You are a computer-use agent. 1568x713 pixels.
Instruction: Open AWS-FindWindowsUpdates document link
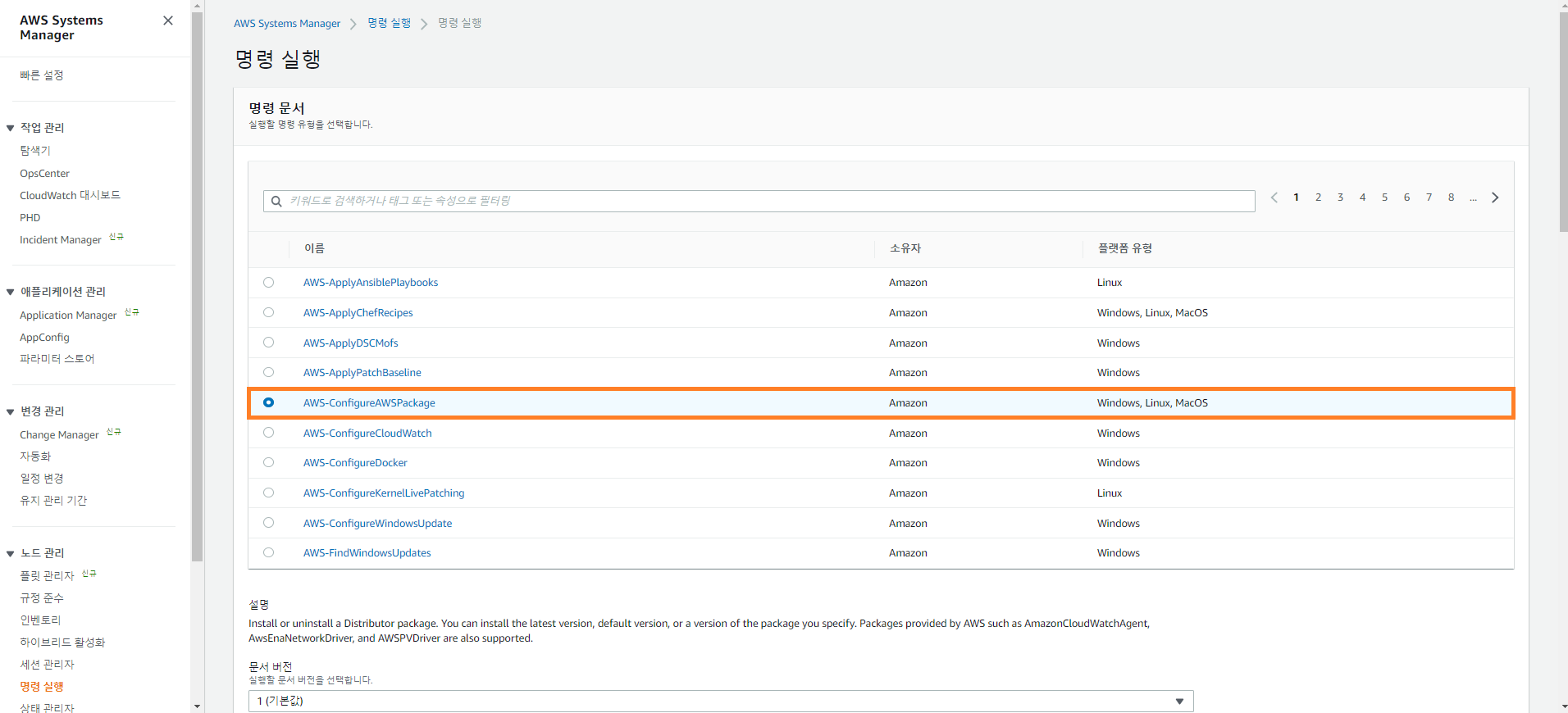point(367,553)
